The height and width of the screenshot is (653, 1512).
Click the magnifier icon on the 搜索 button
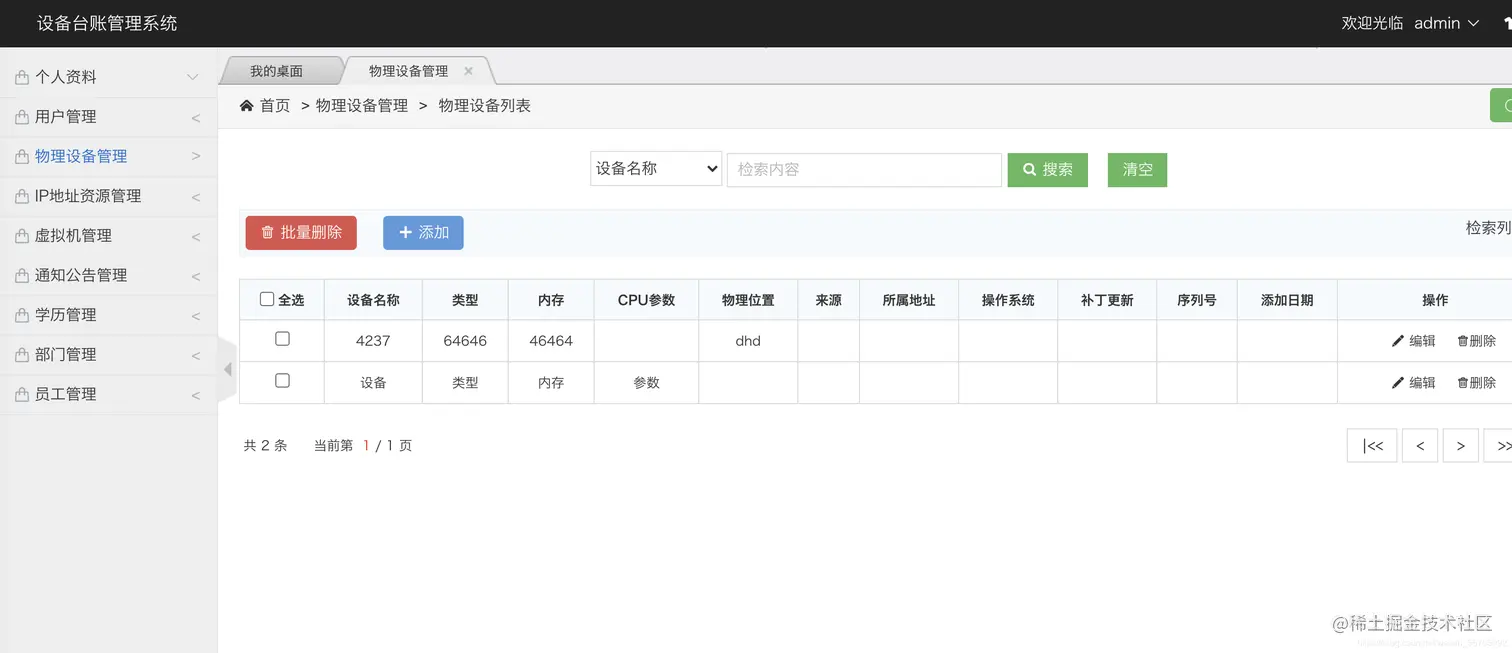[1030, 169]
